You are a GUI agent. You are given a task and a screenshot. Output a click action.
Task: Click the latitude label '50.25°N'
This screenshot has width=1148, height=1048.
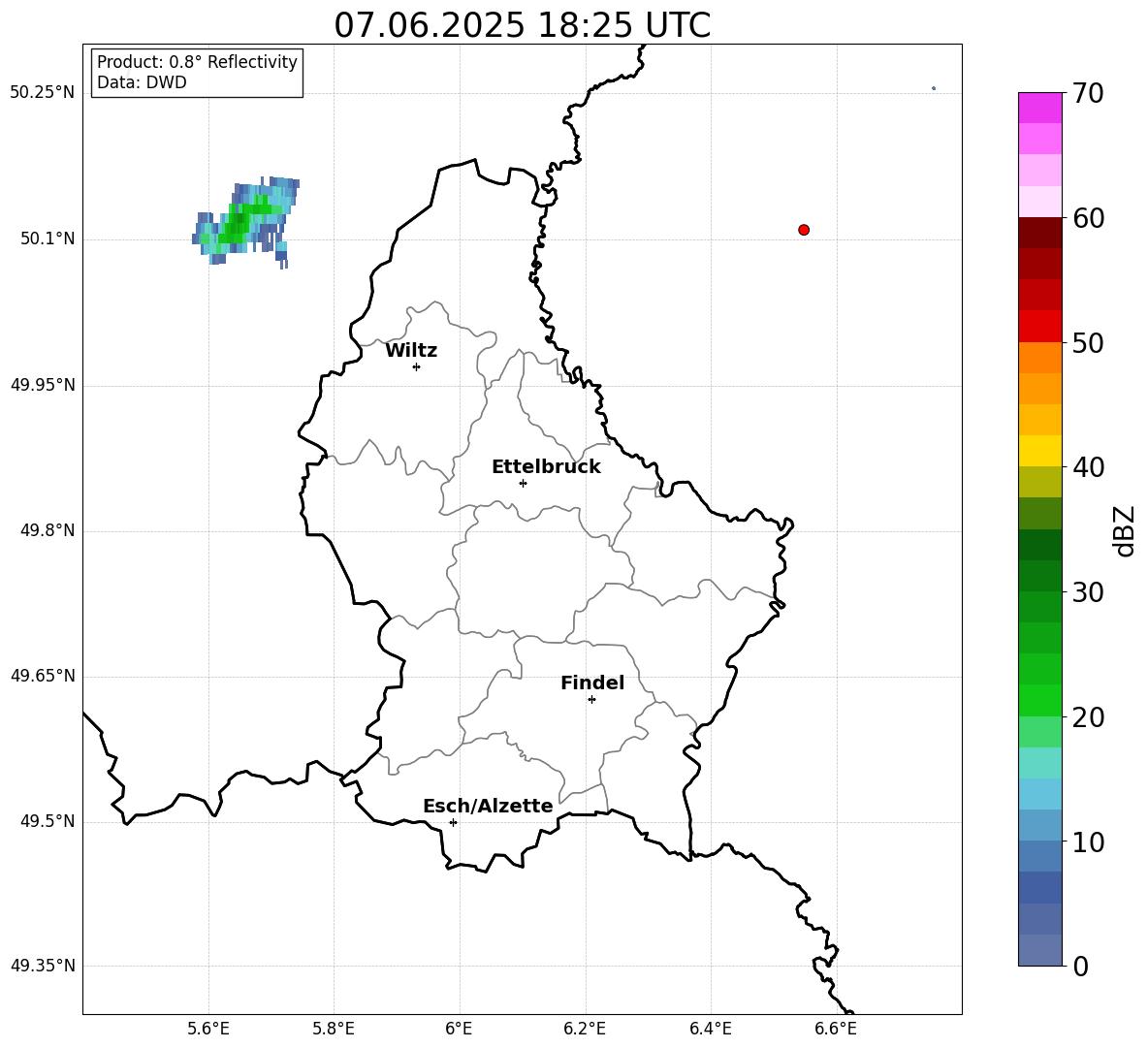click(43, 93)
